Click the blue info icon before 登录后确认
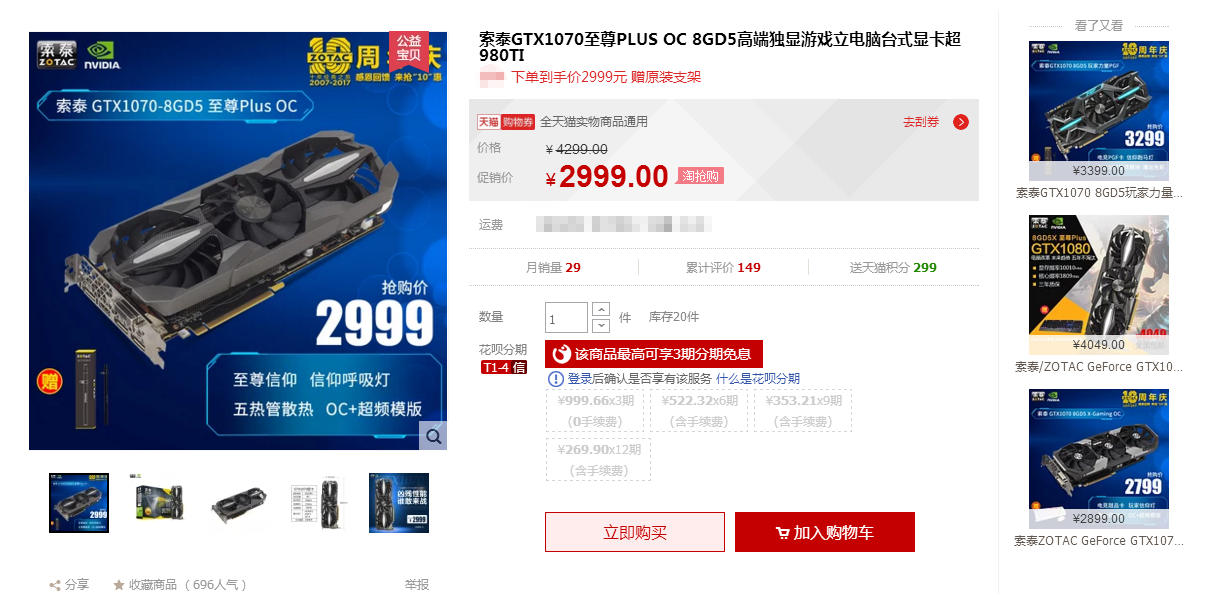 (556, 379)
